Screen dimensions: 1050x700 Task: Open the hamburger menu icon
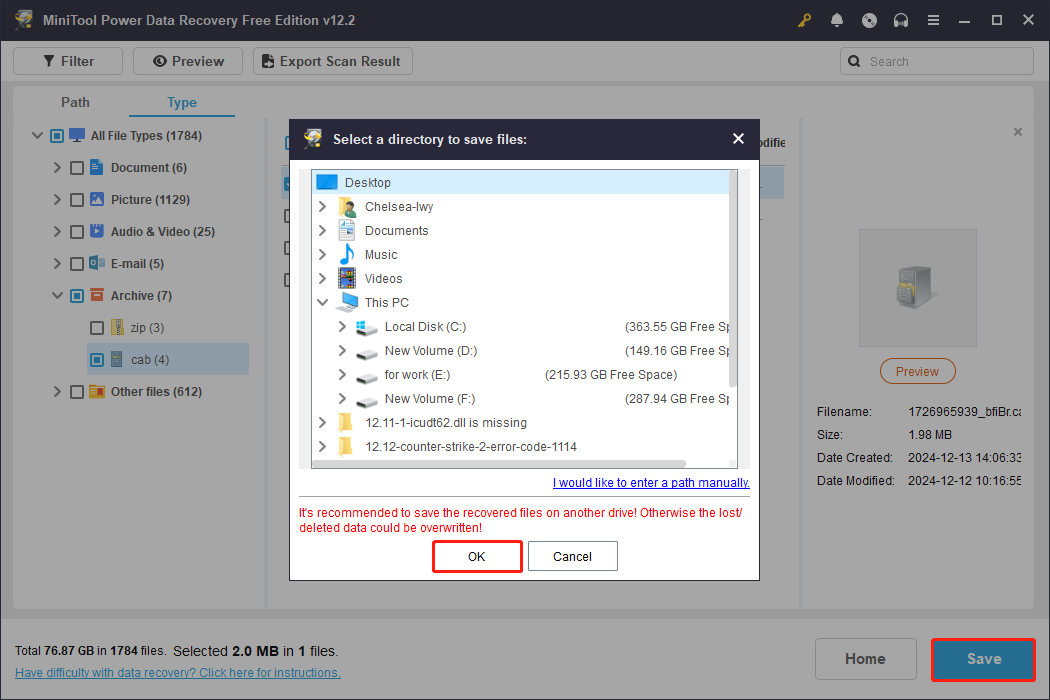(x=933, y=20)
